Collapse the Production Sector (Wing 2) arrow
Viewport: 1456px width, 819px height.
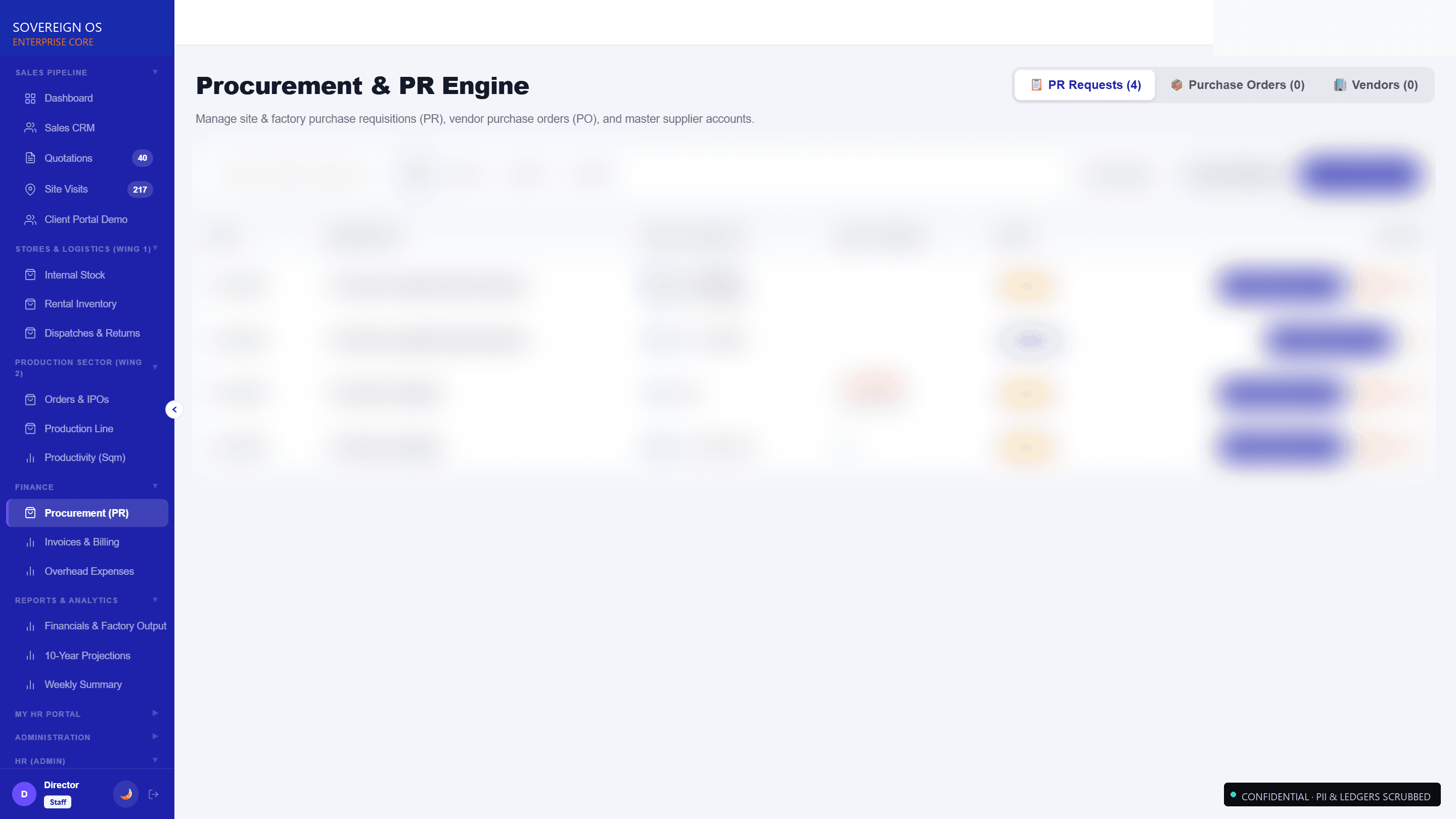tap(155, 368)
